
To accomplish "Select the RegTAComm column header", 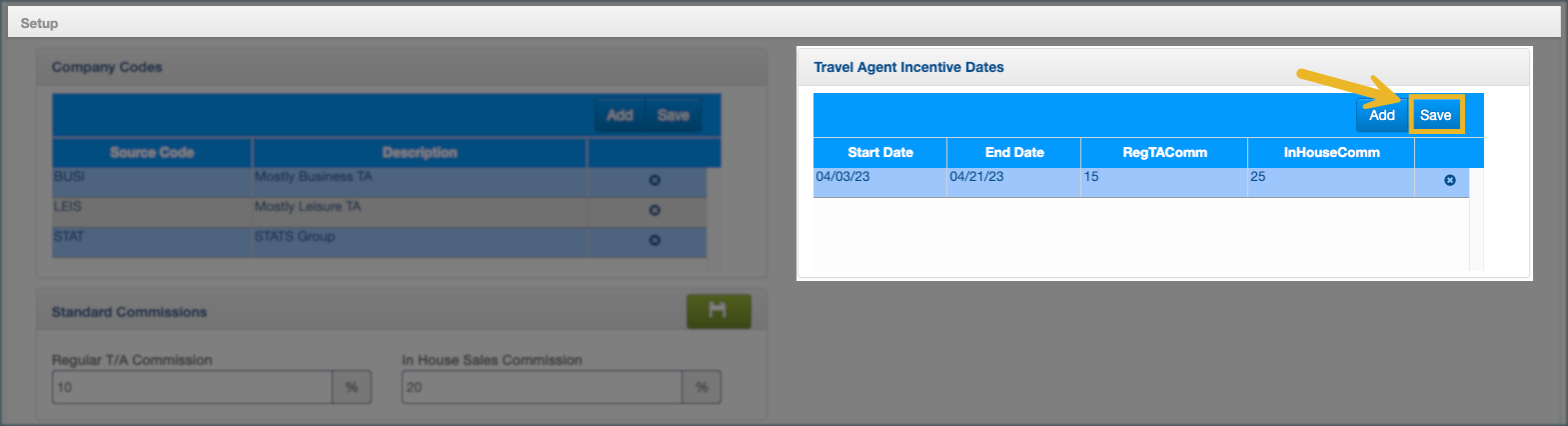I will tap(1164, 153).
